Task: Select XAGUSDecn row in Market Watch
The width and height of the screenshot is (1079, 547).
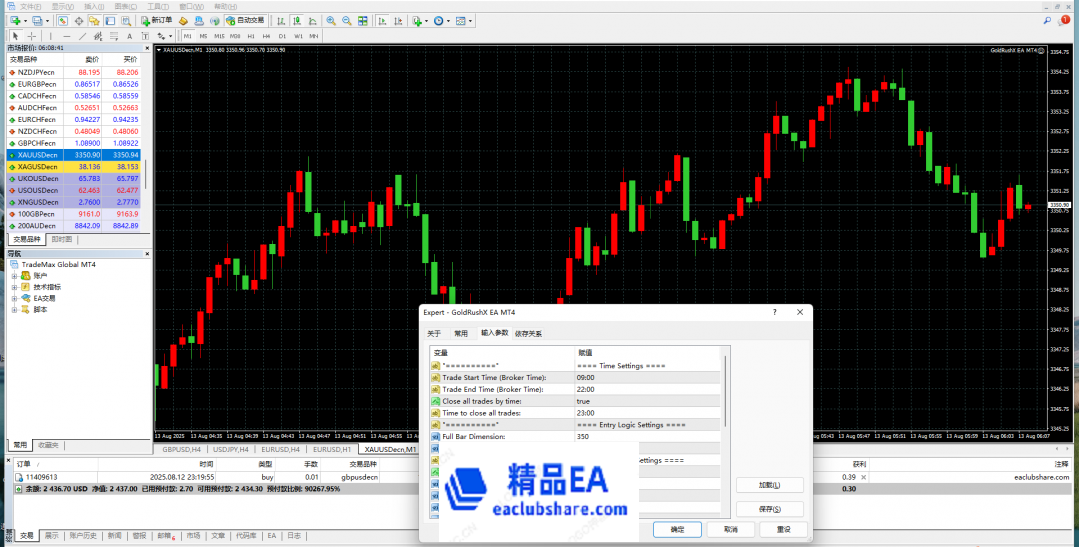Action: (x=74, y=167)
